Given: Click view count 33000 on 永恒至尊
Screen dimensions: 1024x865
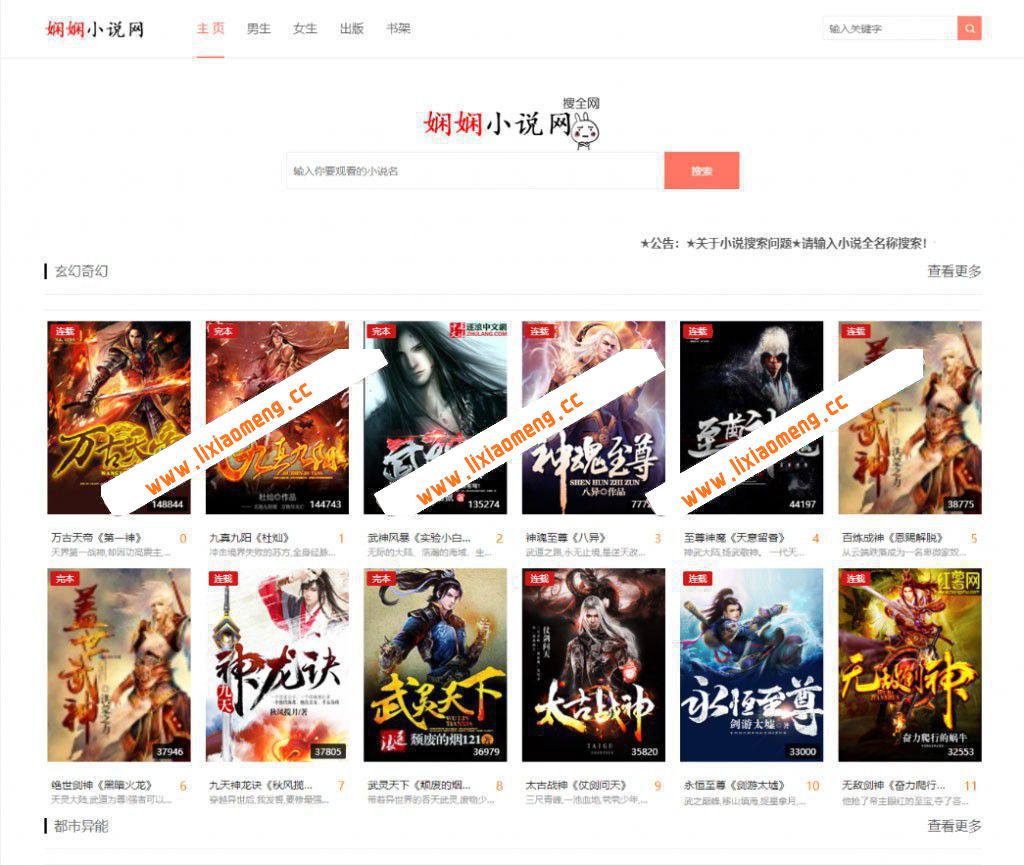Looking at the screenshot, I should pos(803,752).
